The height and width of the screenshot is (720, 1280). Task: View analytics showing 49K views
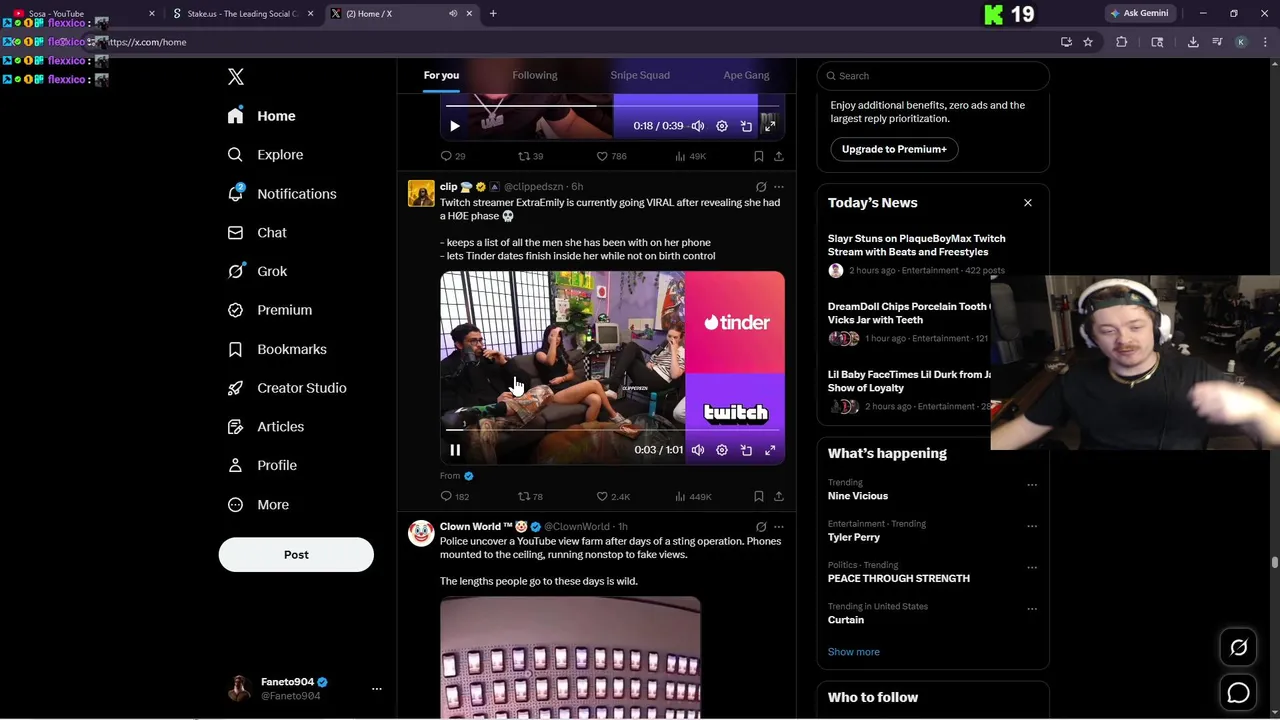[691, 156]
